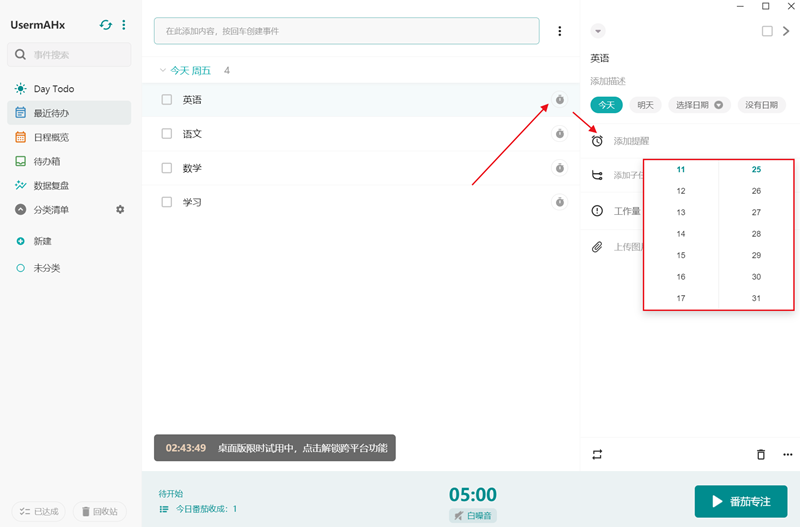Click the sync refresh icon beside UsermAHx
Screen dimensions: 800x527
tap(106, 25)
